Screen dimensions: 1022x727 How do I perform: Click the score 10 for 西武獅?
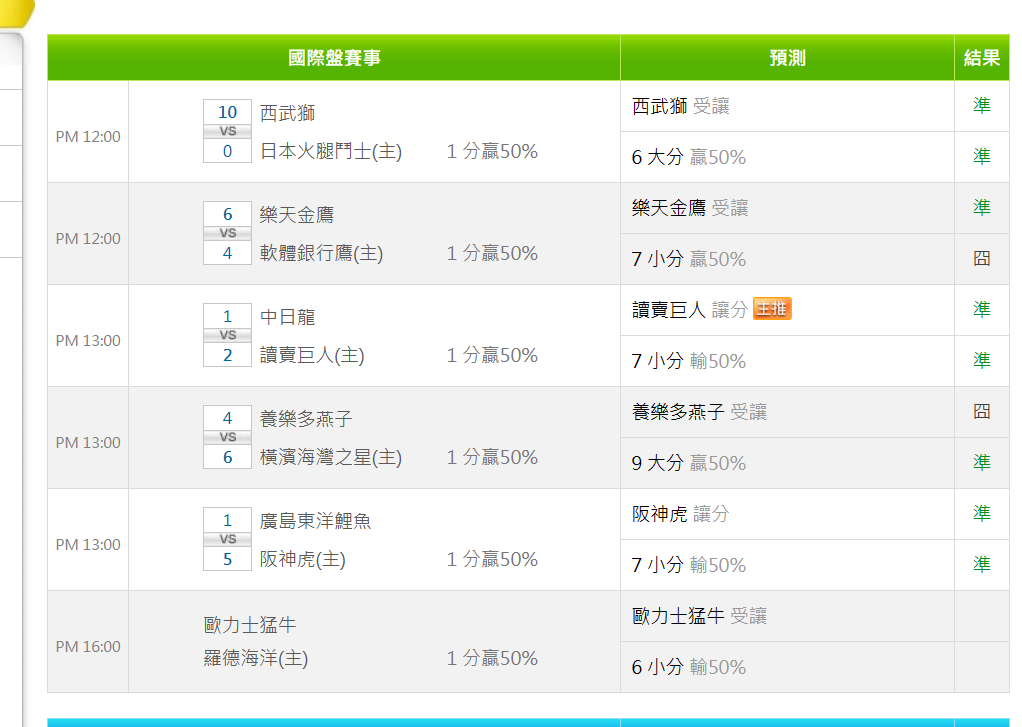click(227, 112)
